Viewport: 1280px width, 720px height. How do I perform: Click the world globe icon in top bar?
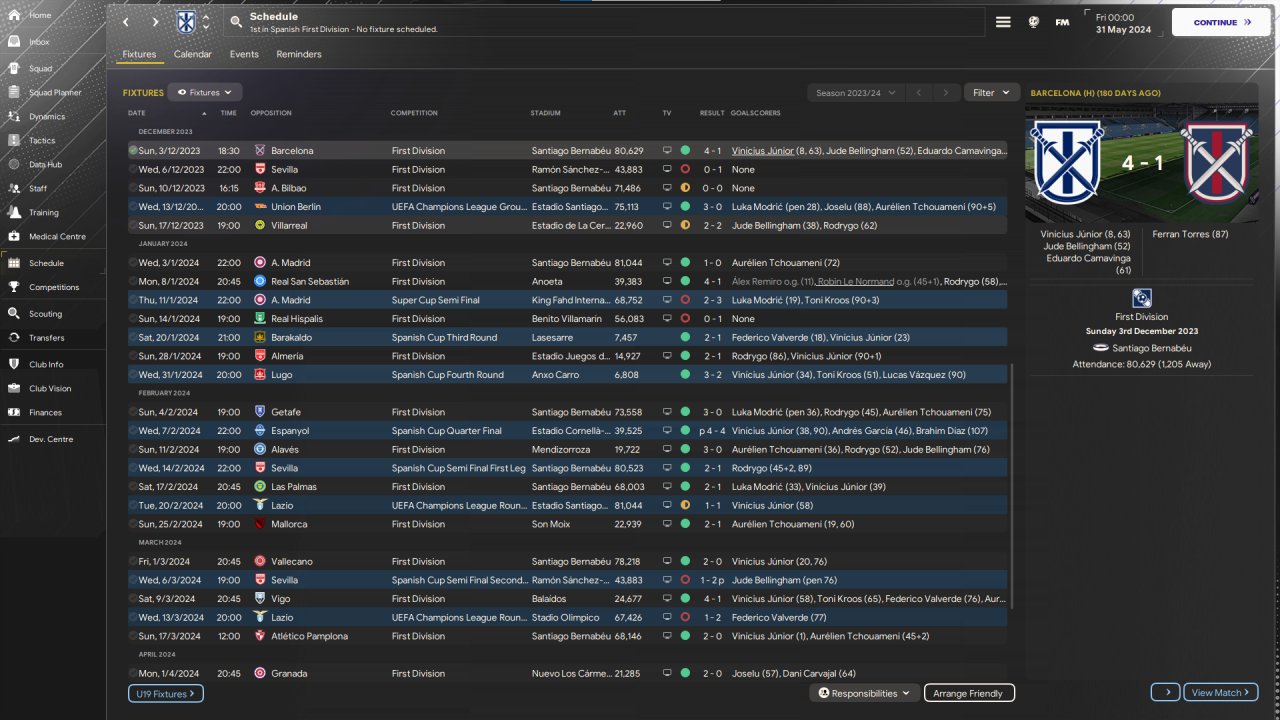[x=1034, y=22]
